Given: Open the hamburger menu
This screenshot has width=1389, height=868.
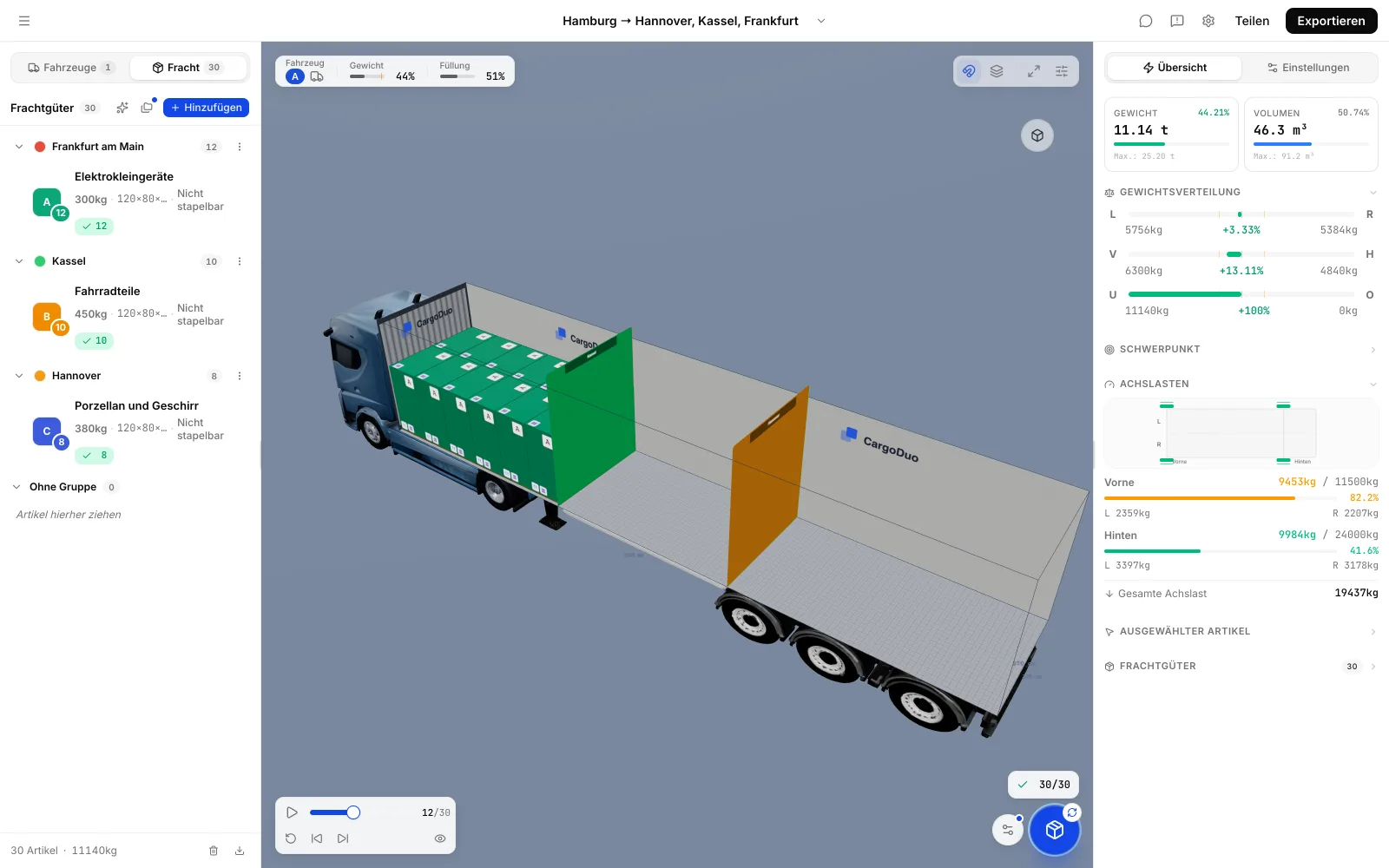Looking at the screenshot, I should click(x=24, y=21).
